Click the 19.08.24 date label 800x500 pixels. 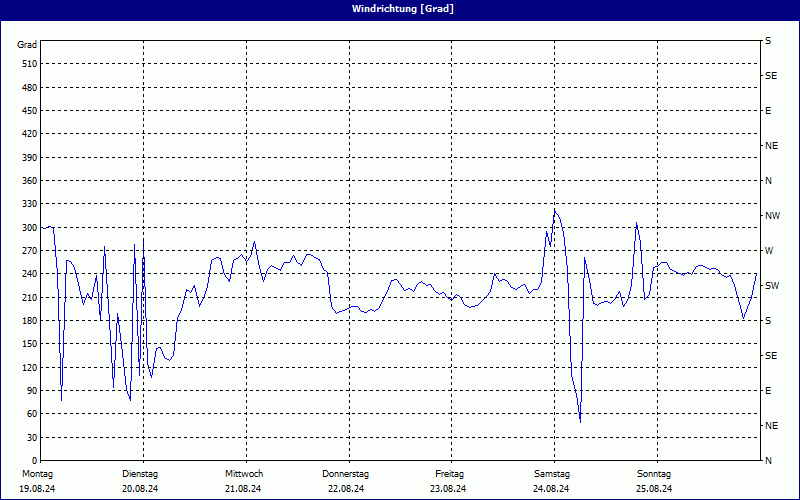point(37,489)
